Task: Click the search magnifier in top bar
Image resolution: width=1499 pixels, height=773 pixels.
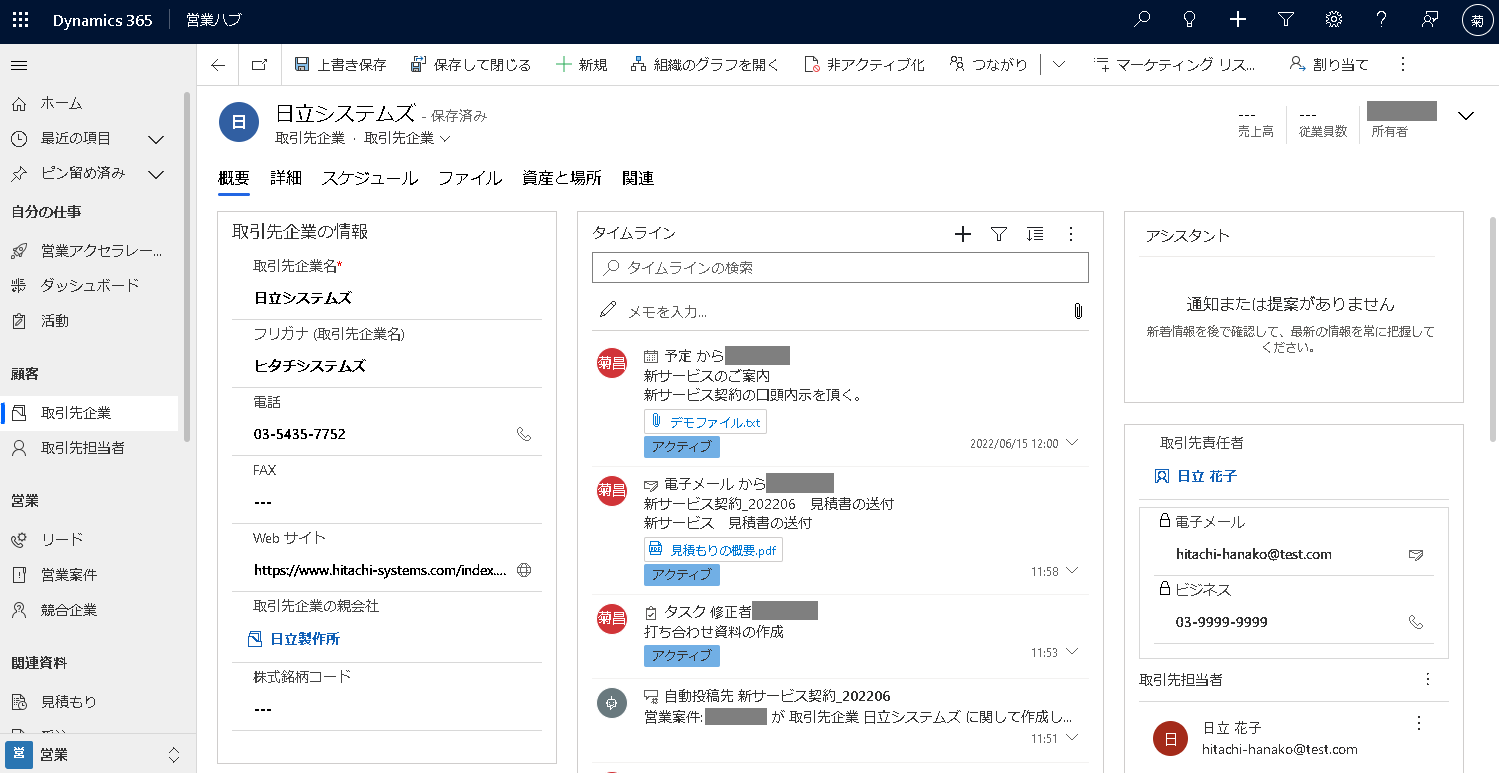Action: click(x=1142, y=19)
